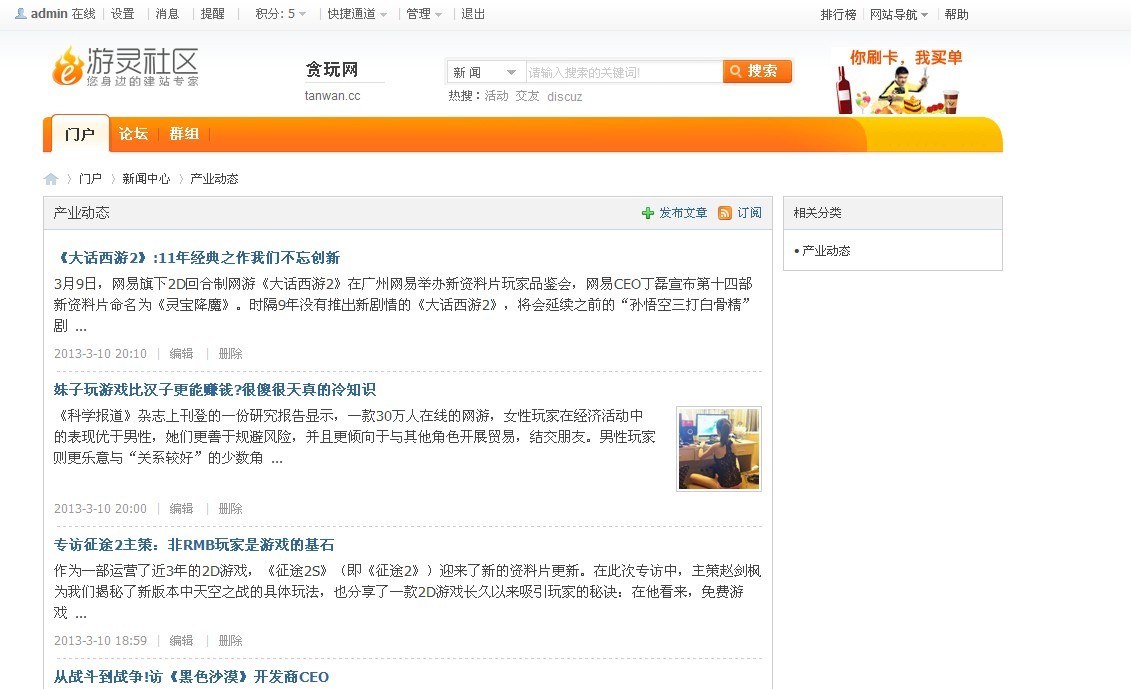Click the home icon in breadcrumb

(50, 179)
